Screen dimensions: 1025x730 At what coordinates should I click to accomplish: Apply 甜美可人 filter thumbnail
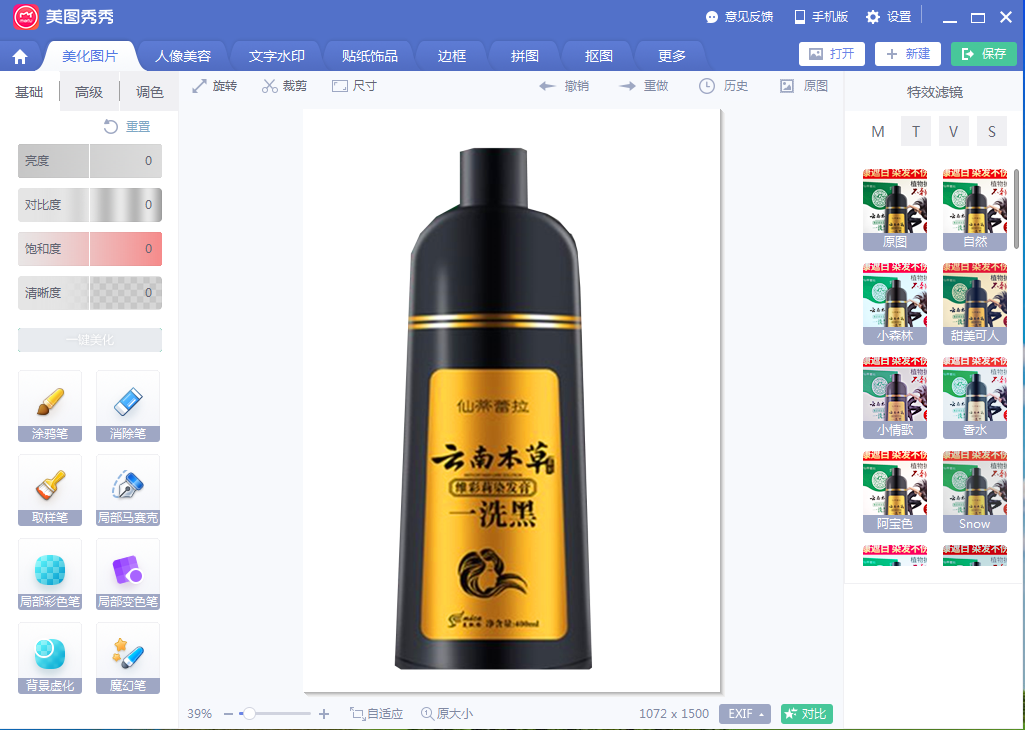pyautogui.click(x=975, y=303)
